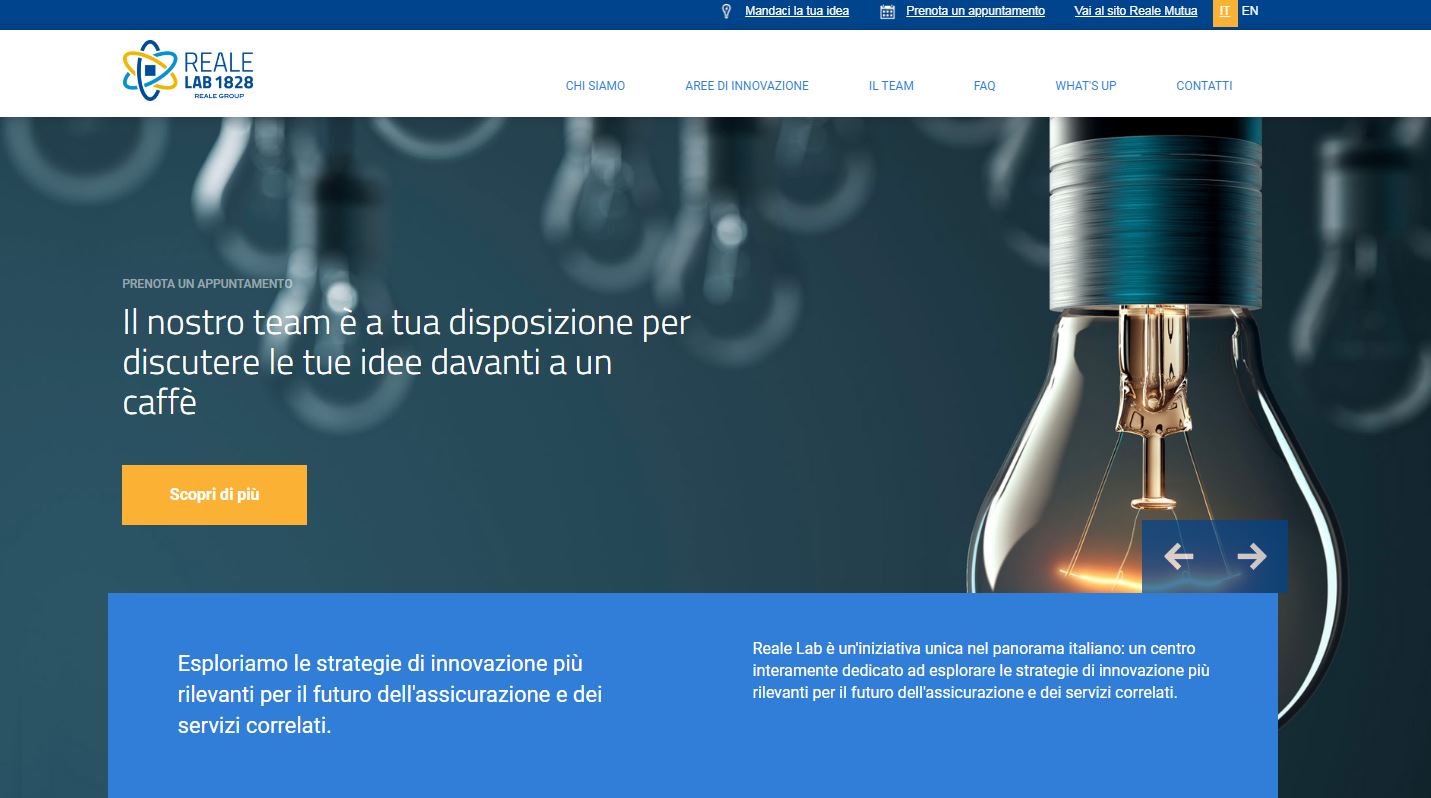Open the Chi Siamo menu item
1431x798 pixels.
point(595,86)
